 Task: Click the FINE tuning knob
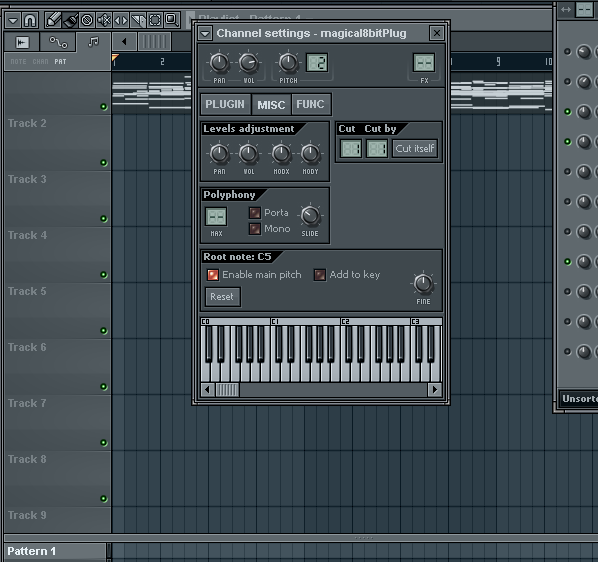pos(423,284)
